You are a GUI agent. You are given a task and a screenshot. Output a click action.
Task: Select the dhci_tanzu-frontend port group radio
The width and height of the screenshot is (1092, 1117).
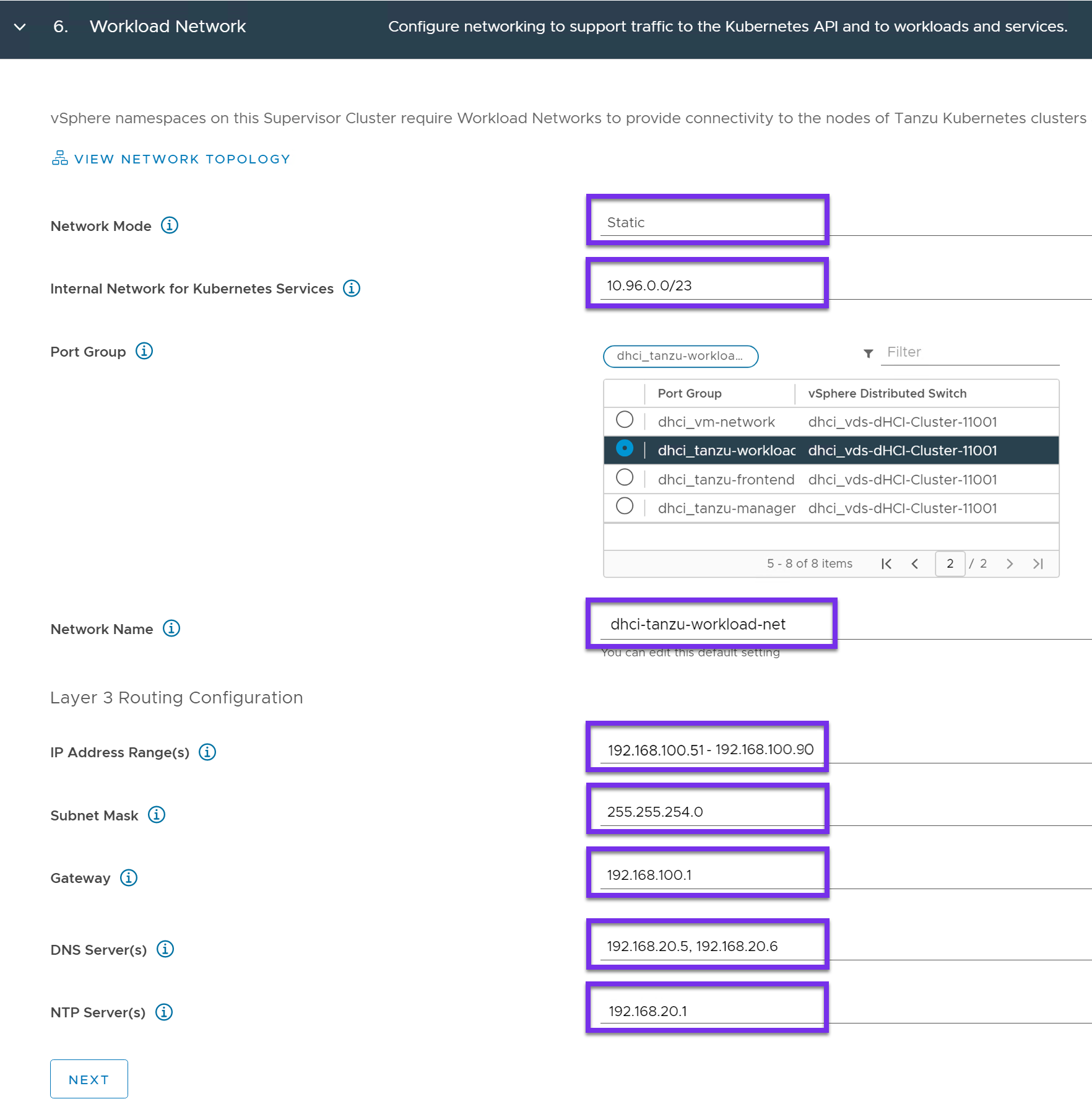[625, 478]
